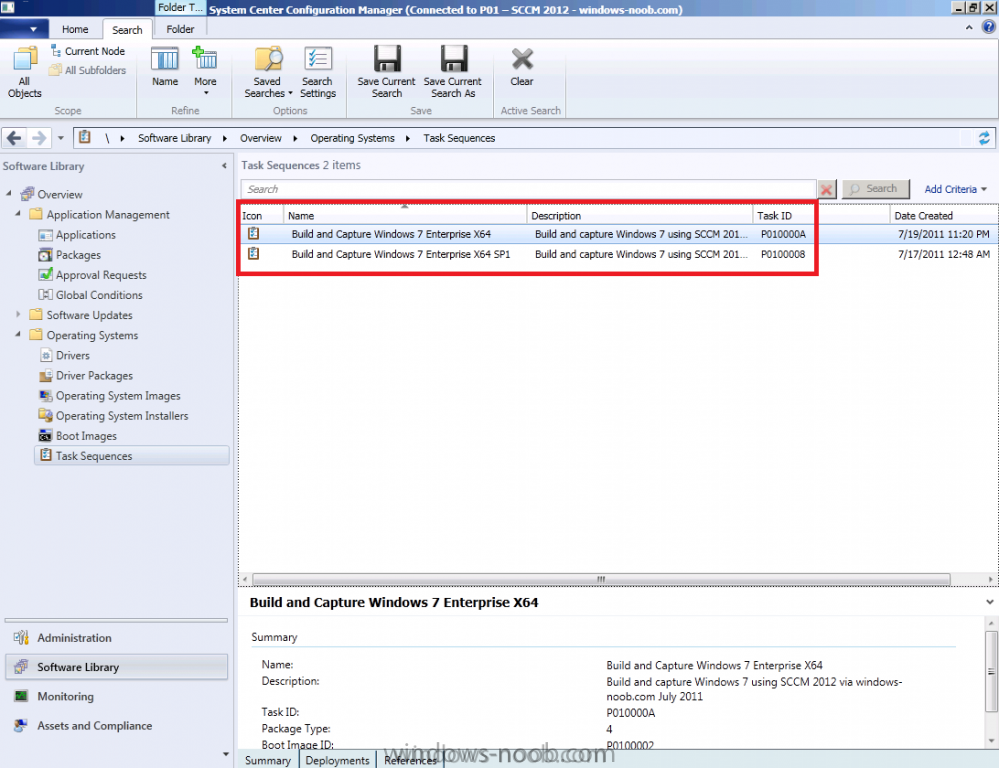Click the Save Current Search icon
The width and height of the screenshot is (999, 768).
pyautogui.click(x=387, y=59)
